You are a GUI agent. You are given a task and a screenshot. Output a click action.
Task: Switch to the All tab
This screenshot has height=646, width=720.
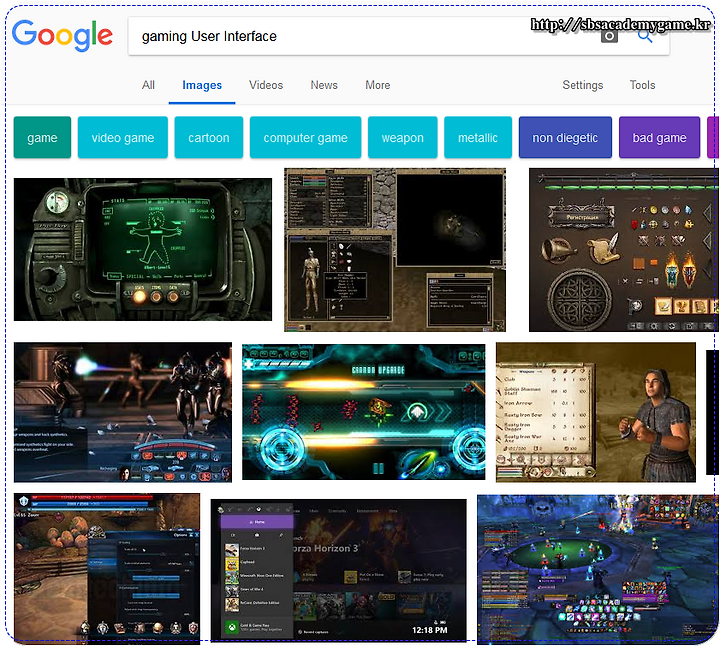(x=148, y=85)
